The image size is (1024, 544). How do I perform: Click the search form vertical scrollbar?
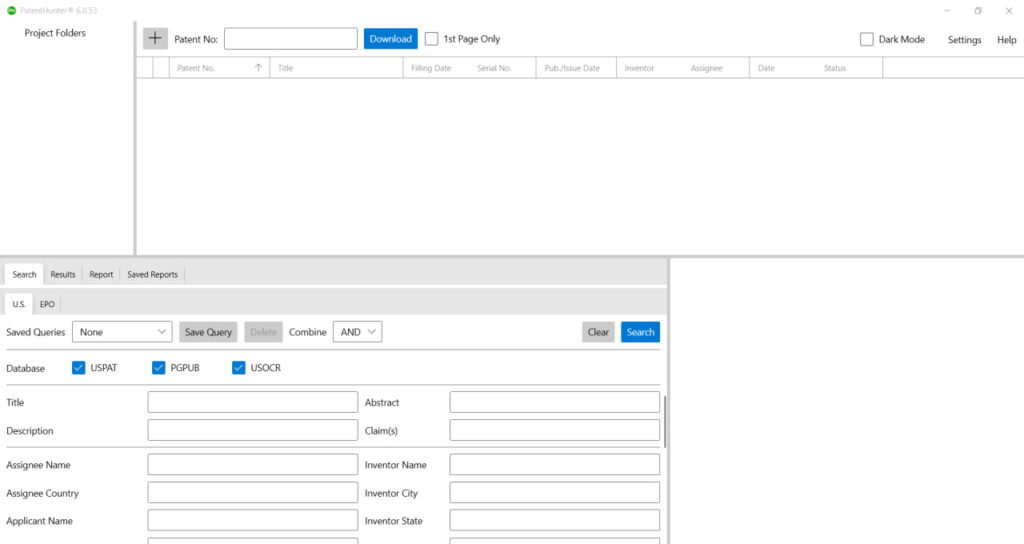click(665, 422)
